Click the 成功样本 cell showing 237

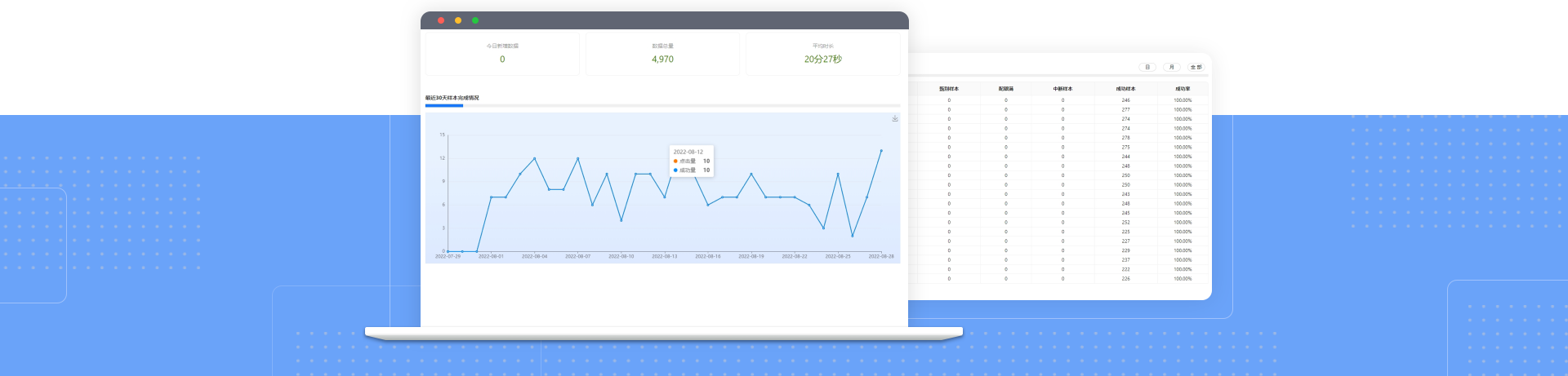click(1125, 259)
